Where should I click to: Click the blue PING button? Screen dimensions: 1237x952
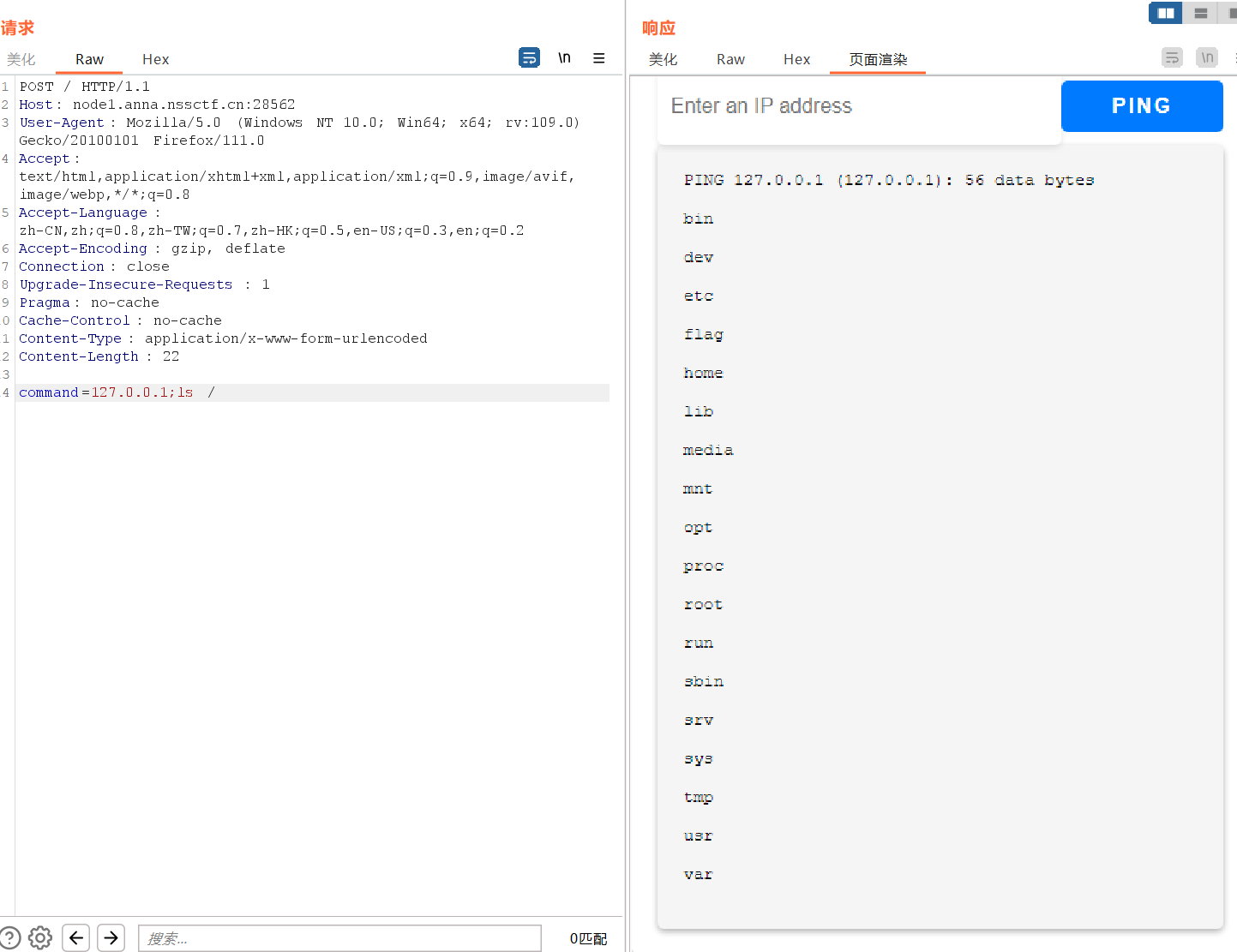pos(1142,105)
